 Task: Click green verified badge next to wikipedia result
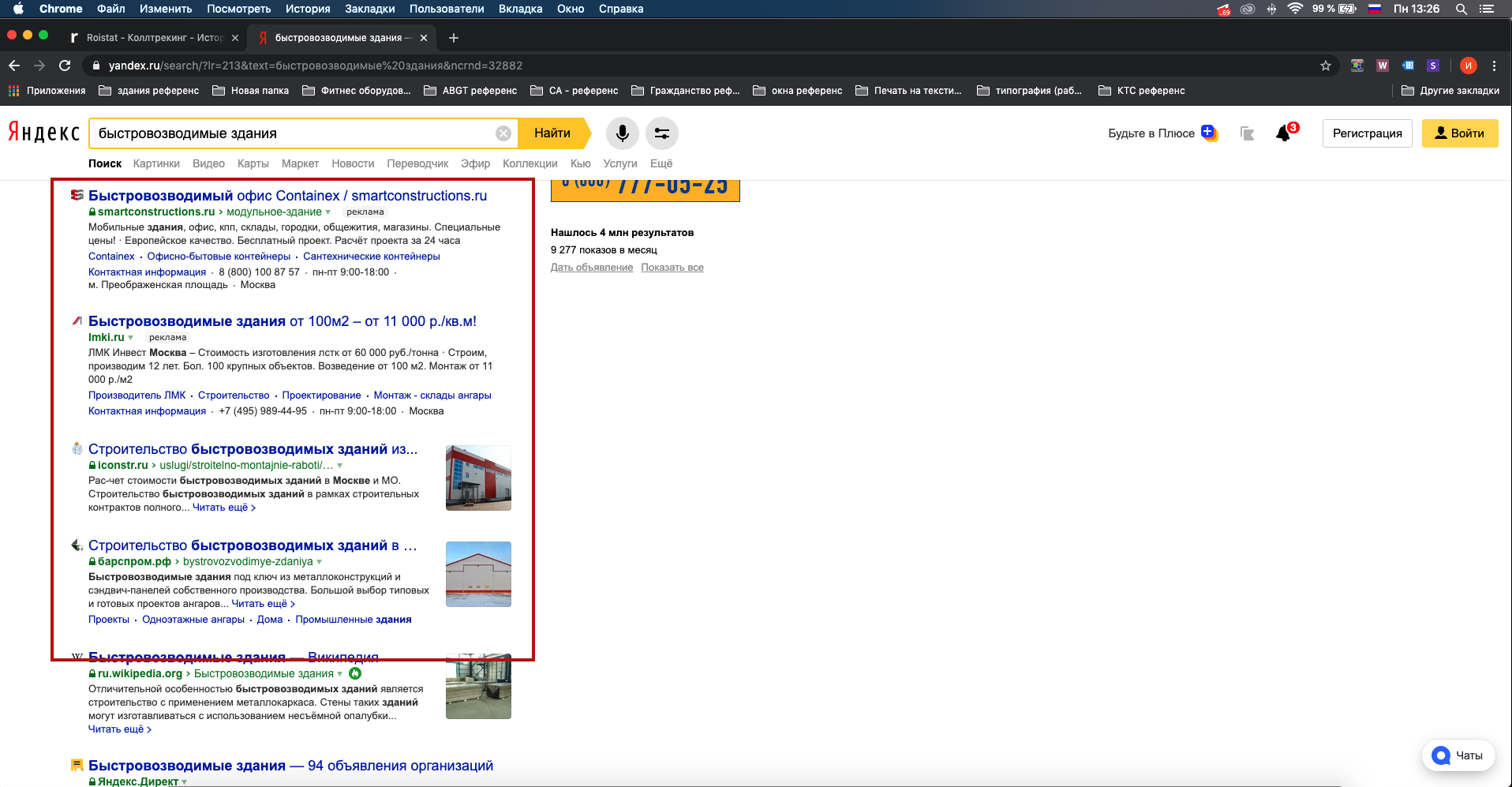point(355,673)
